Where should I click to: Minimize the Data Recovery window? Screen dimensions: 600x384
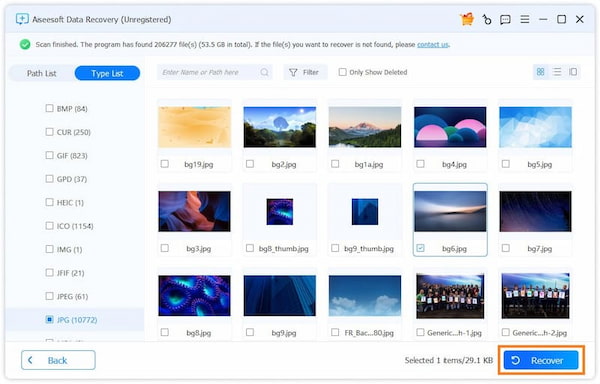(543, 19)
